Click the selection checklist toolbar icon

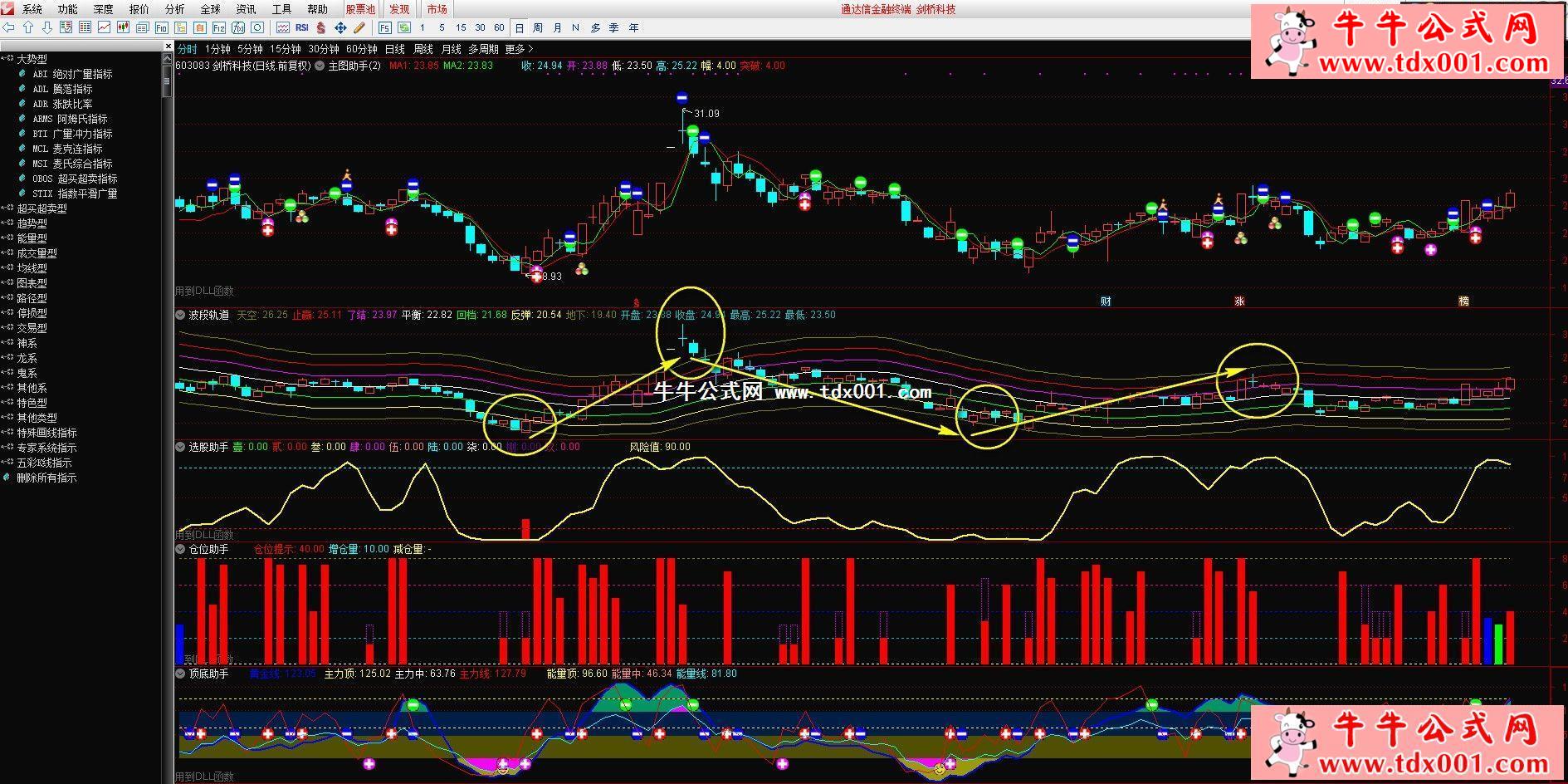[x=66, y=27]
